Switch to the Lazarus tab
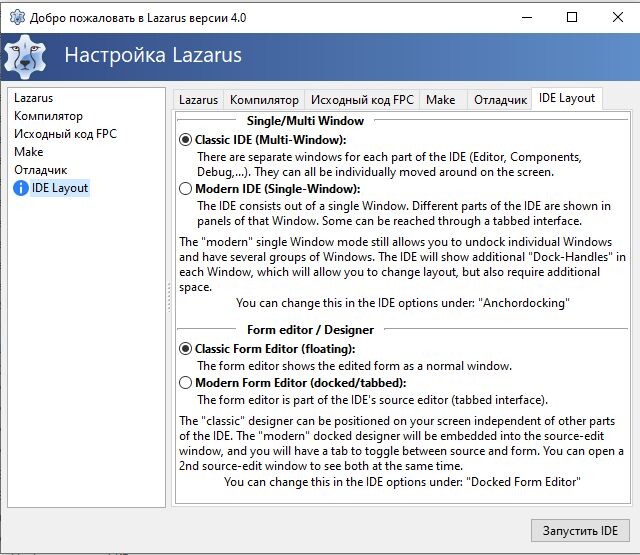 (x=198, y=100)
